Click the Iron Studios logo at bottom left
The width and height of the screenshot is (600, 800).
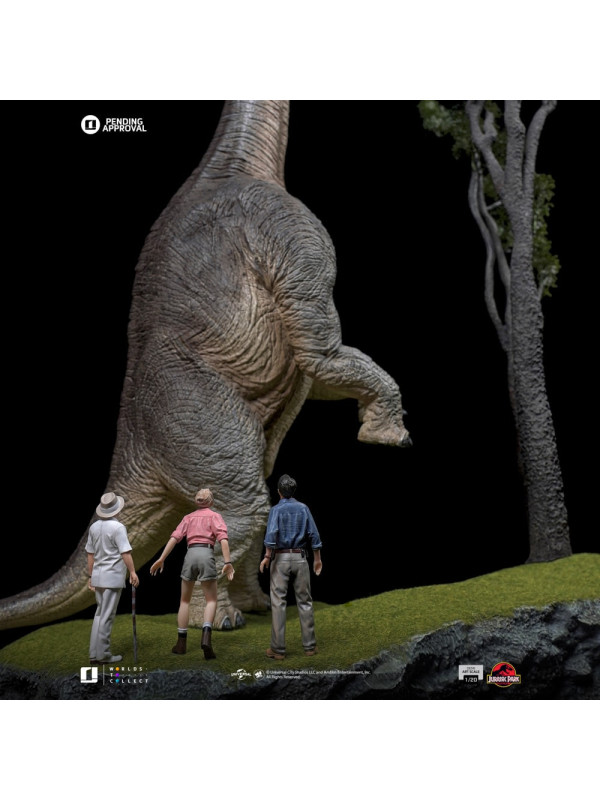click(89, 674)
